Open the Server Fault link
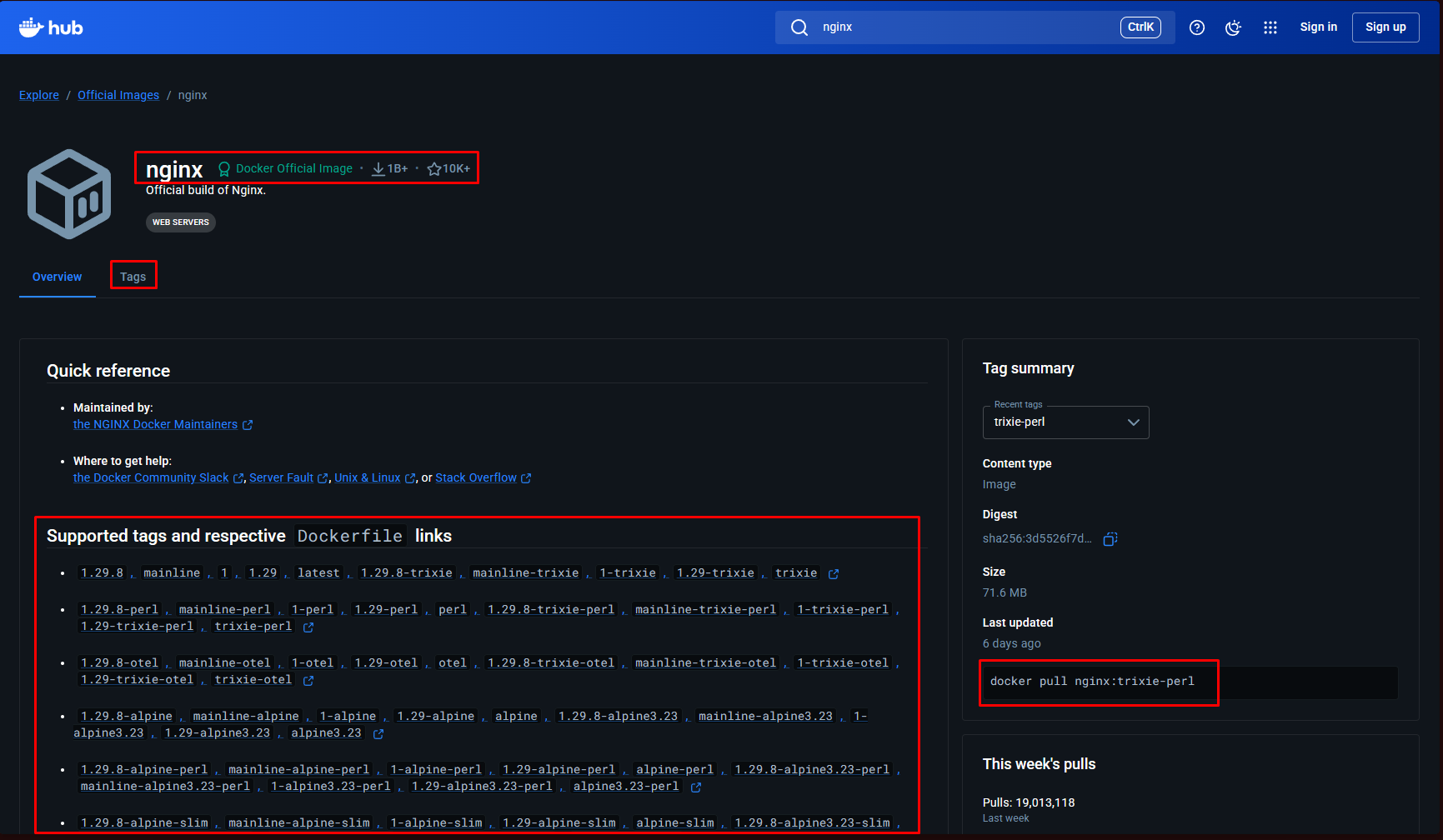 coord(281,477)
